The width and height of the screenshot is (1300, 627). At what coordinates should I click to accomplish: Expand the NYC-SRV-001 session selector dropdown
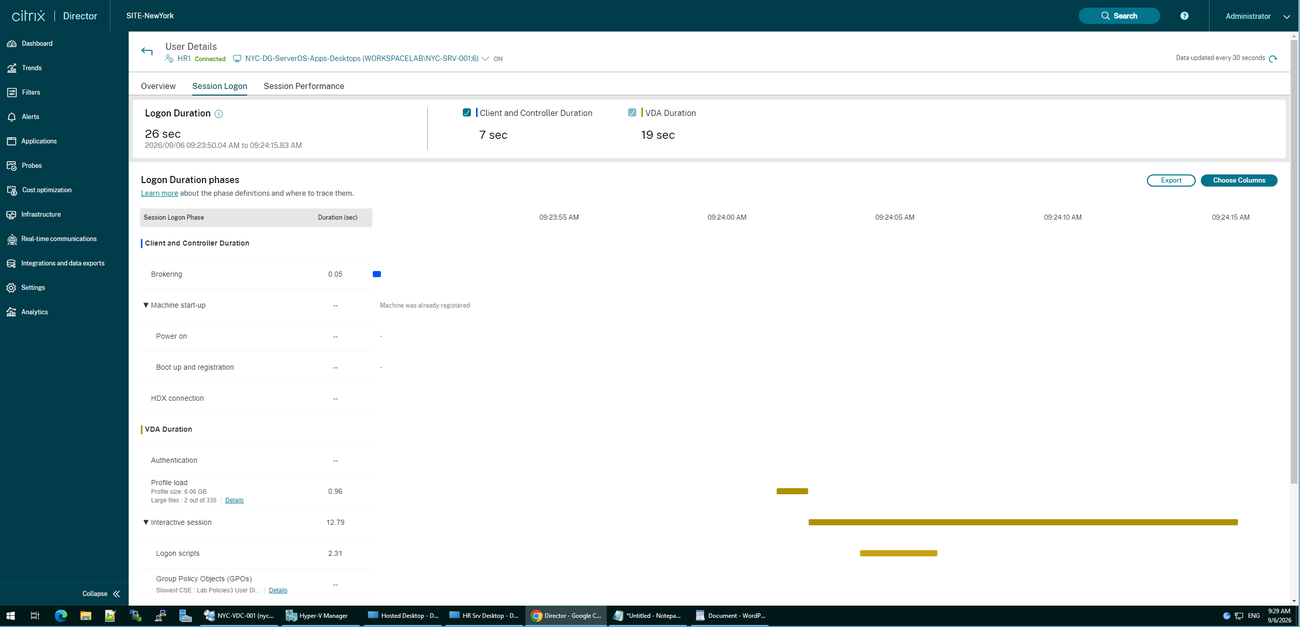(x=485, y=59)
